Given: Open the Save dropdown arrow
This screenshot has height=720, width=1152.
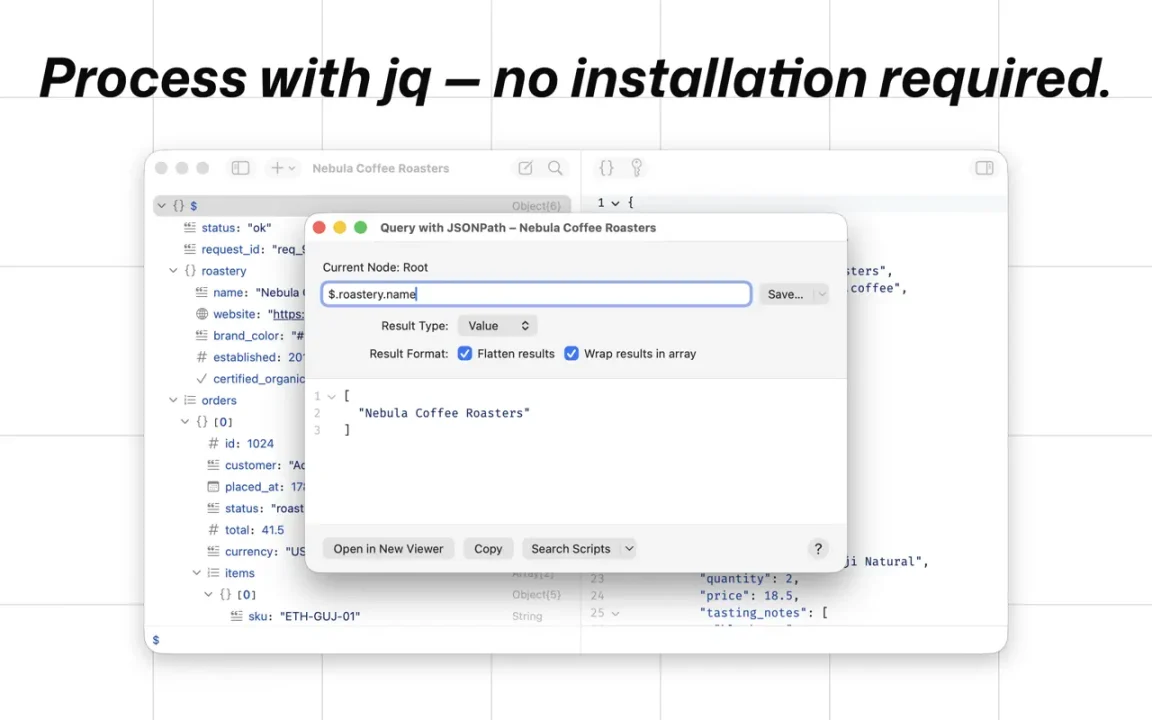Looking at the screenshot, I should point(821,294).
